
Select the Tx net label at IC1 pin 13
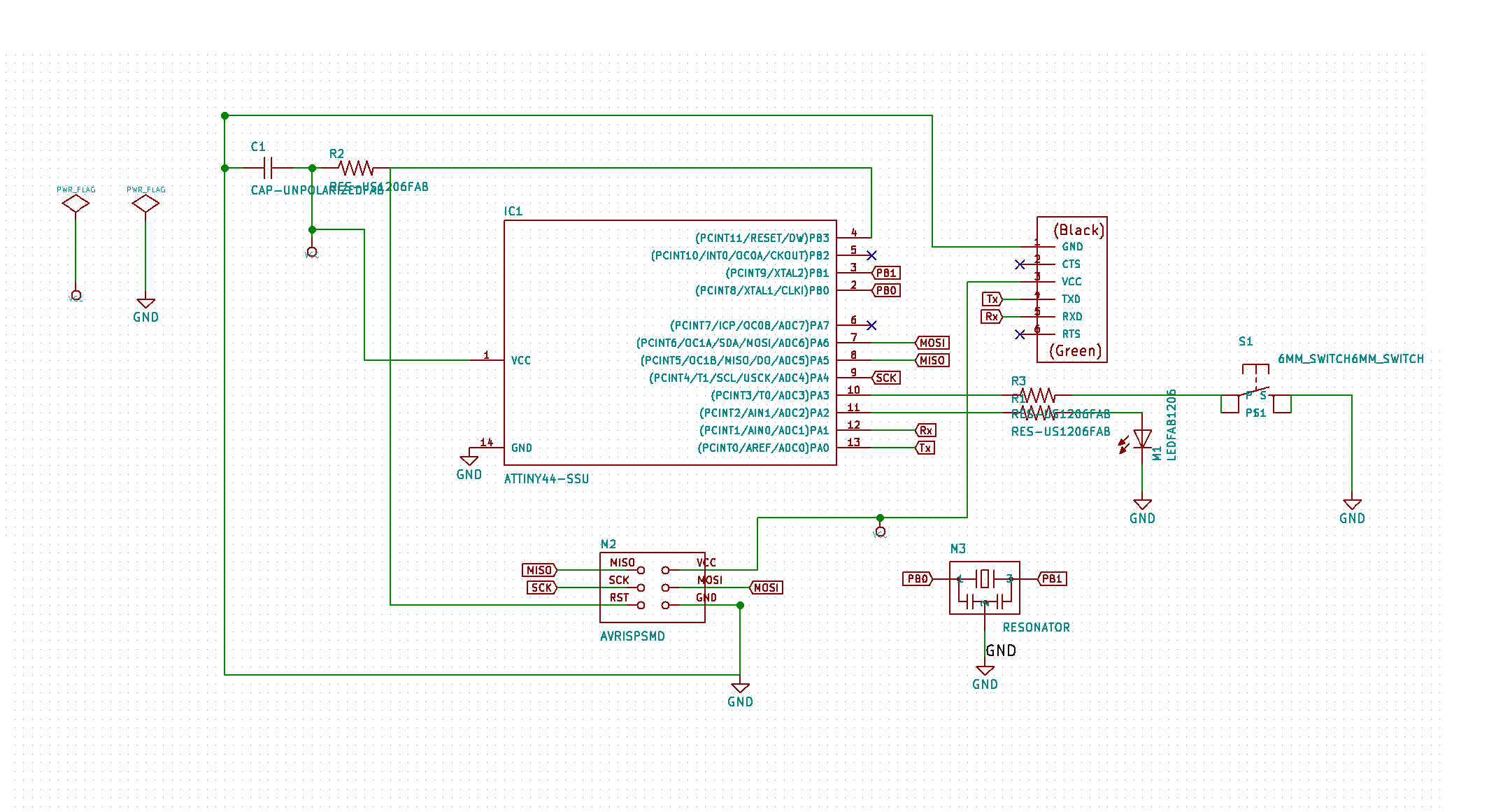[925, 448]
